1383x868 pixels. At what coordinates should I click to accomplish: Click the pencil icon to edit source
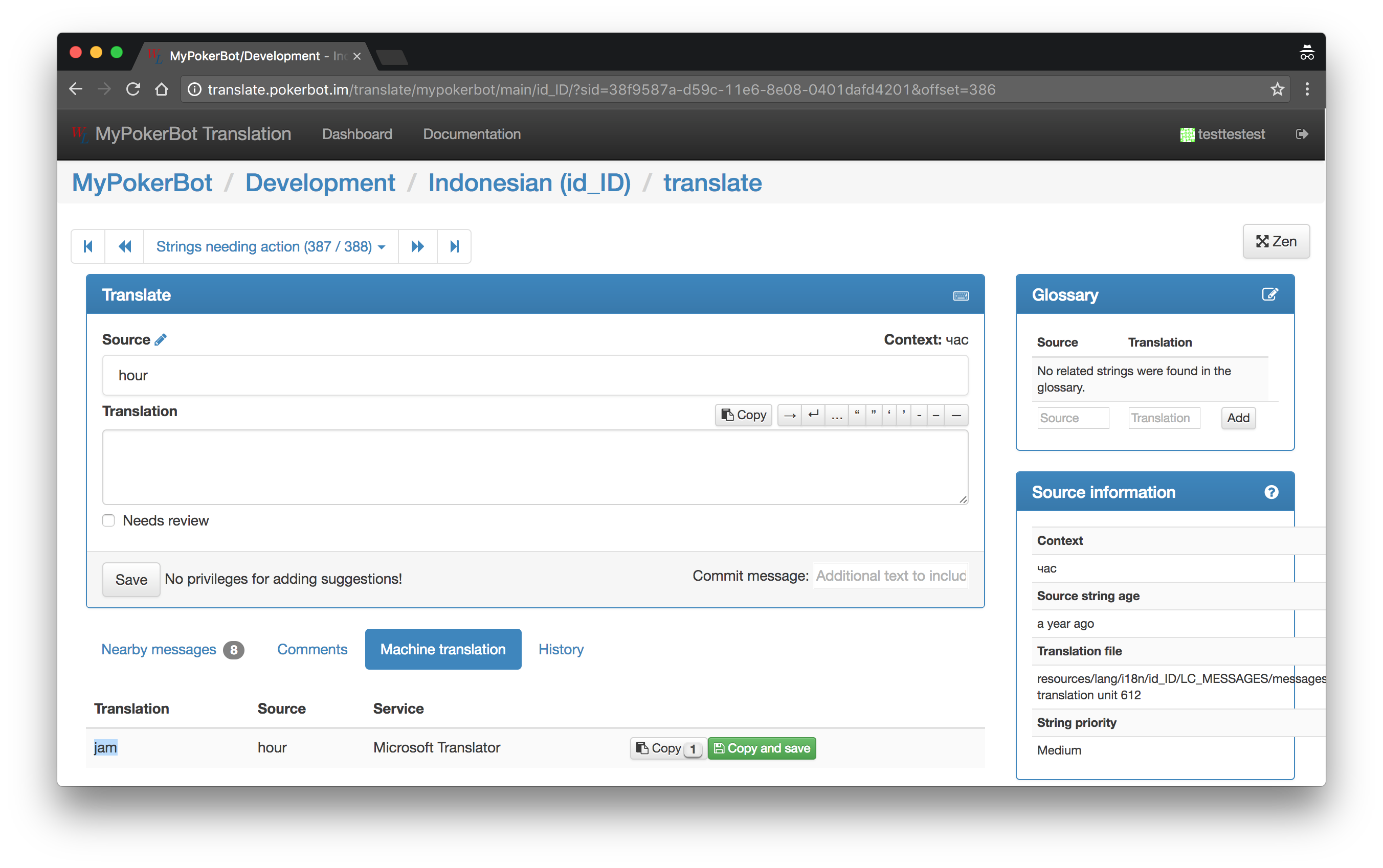(x=161, y=340)
